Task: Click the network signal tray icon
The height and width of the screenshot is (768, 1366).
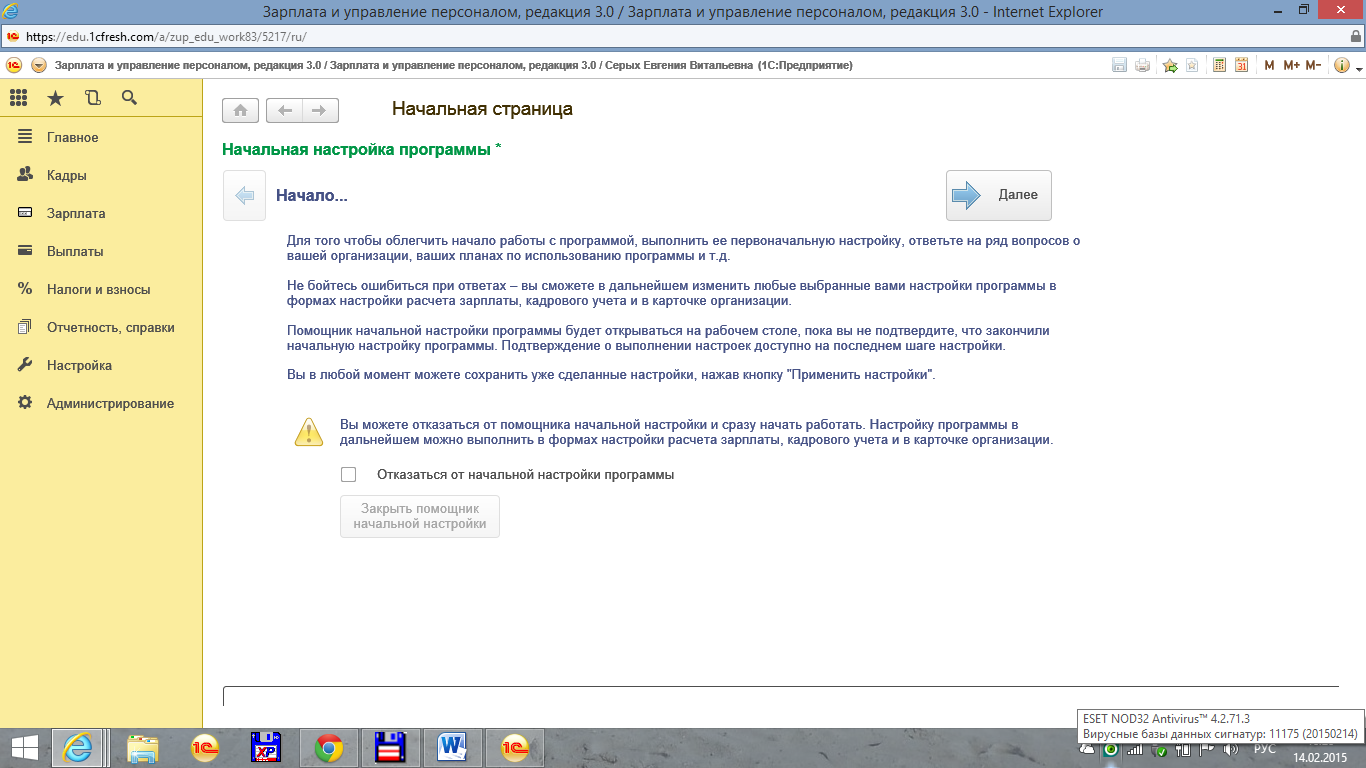Action: tap(1135, 750)
